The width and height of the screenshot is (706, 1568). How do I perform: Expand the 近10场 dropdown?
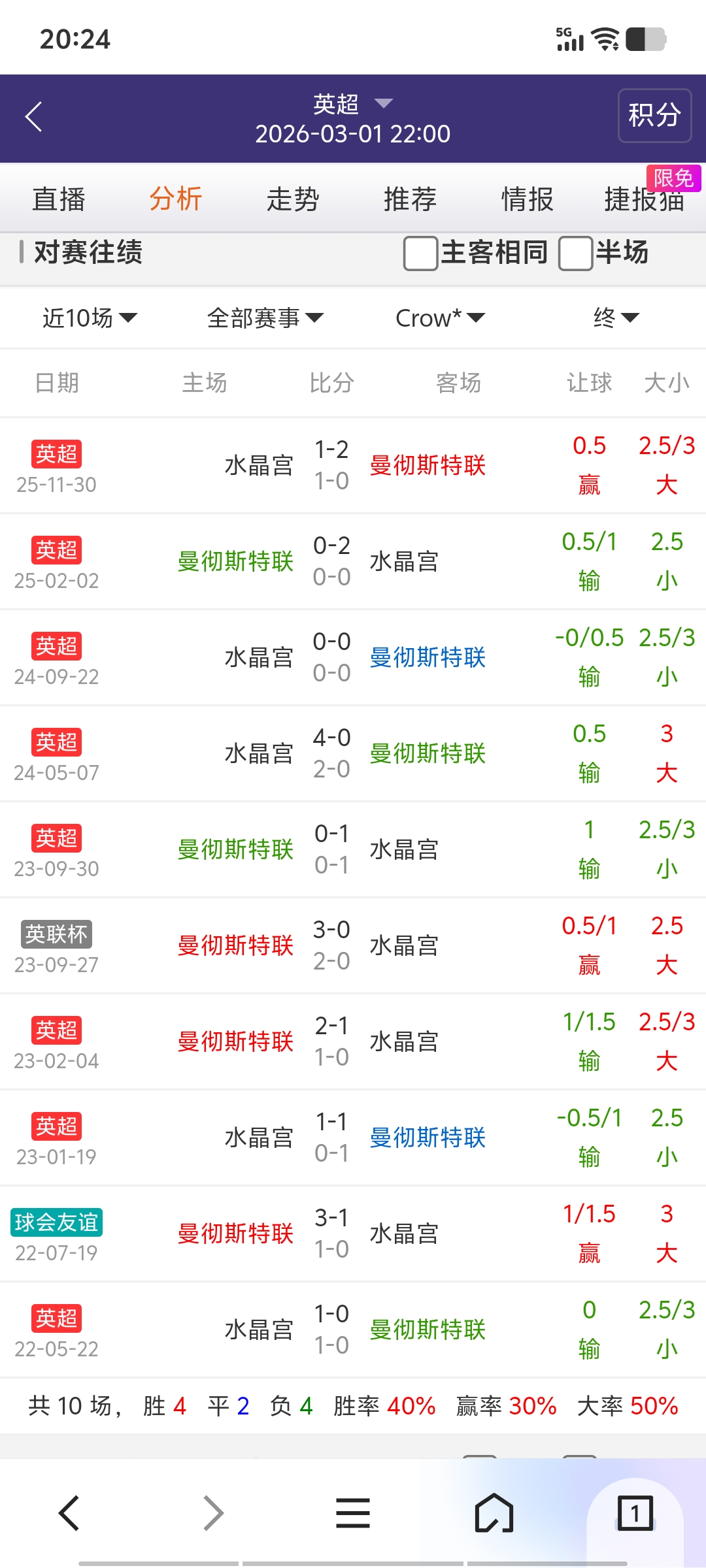[x=90, y=318]
